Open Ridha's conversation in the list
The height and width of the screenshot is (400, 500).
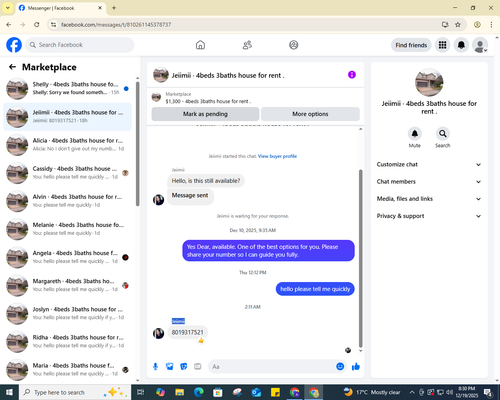tap(67, 341)
